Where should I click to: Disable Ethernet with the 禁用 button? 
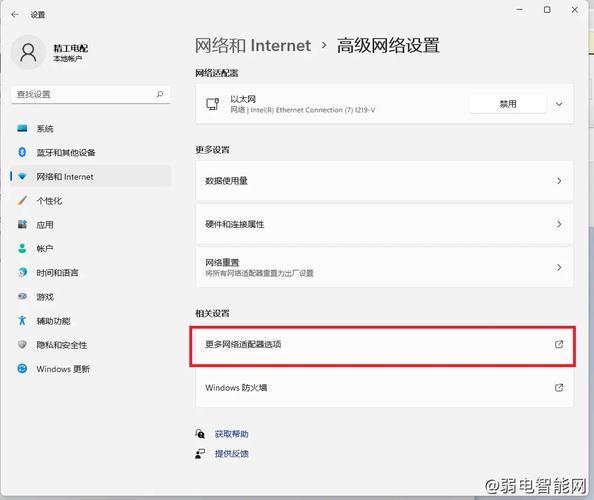(x=508, y=104)
